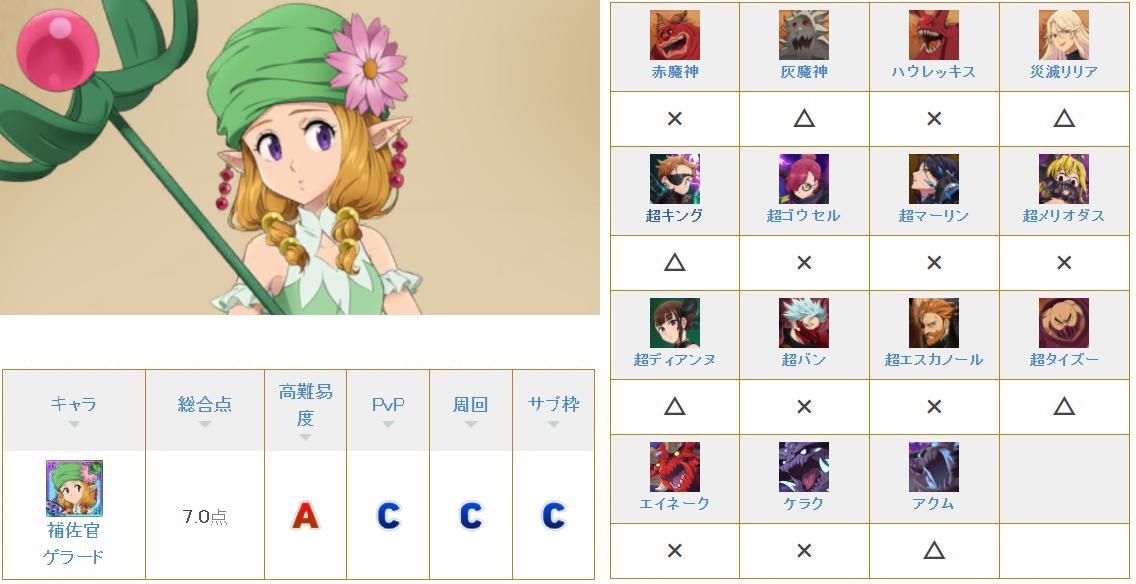Screen dimensions: 1136x584
Task: Open the エイネーク boss icon
Action: pos(674,467)
